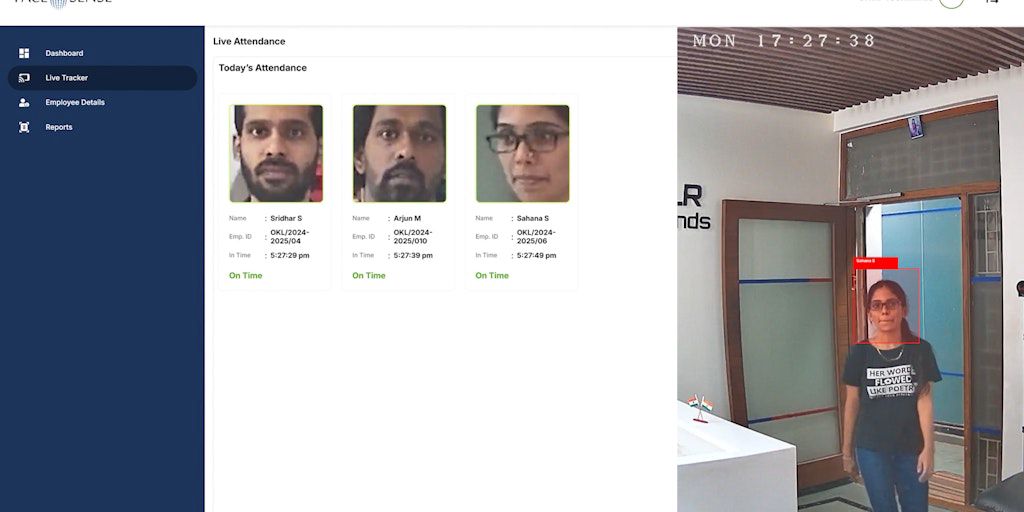Image resolution: width=1024 pixels, height=512 pixels.
Task: Click the Dashboard grid icon in sidebar
Action: 24,53
